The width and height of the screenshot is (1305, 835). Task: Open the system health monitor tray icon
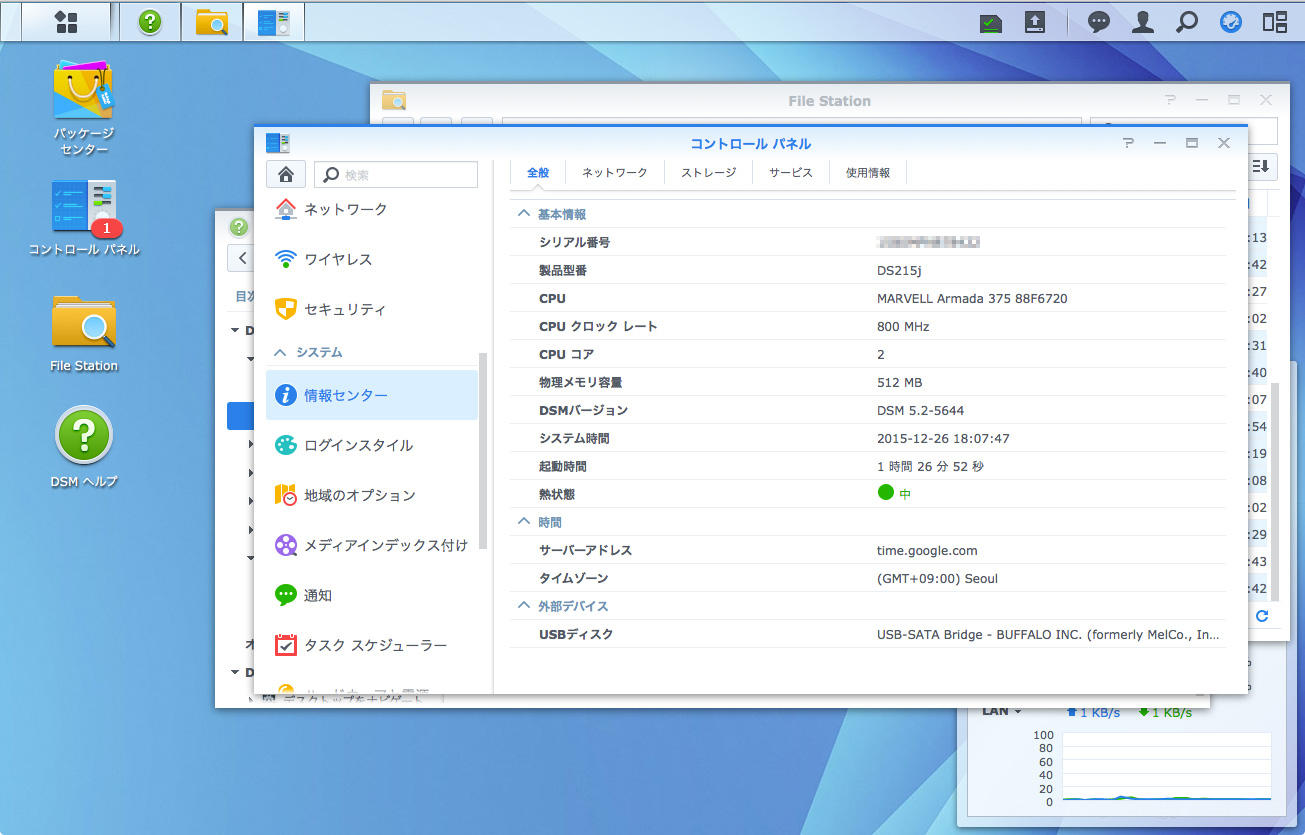click(x=991, y=22)
